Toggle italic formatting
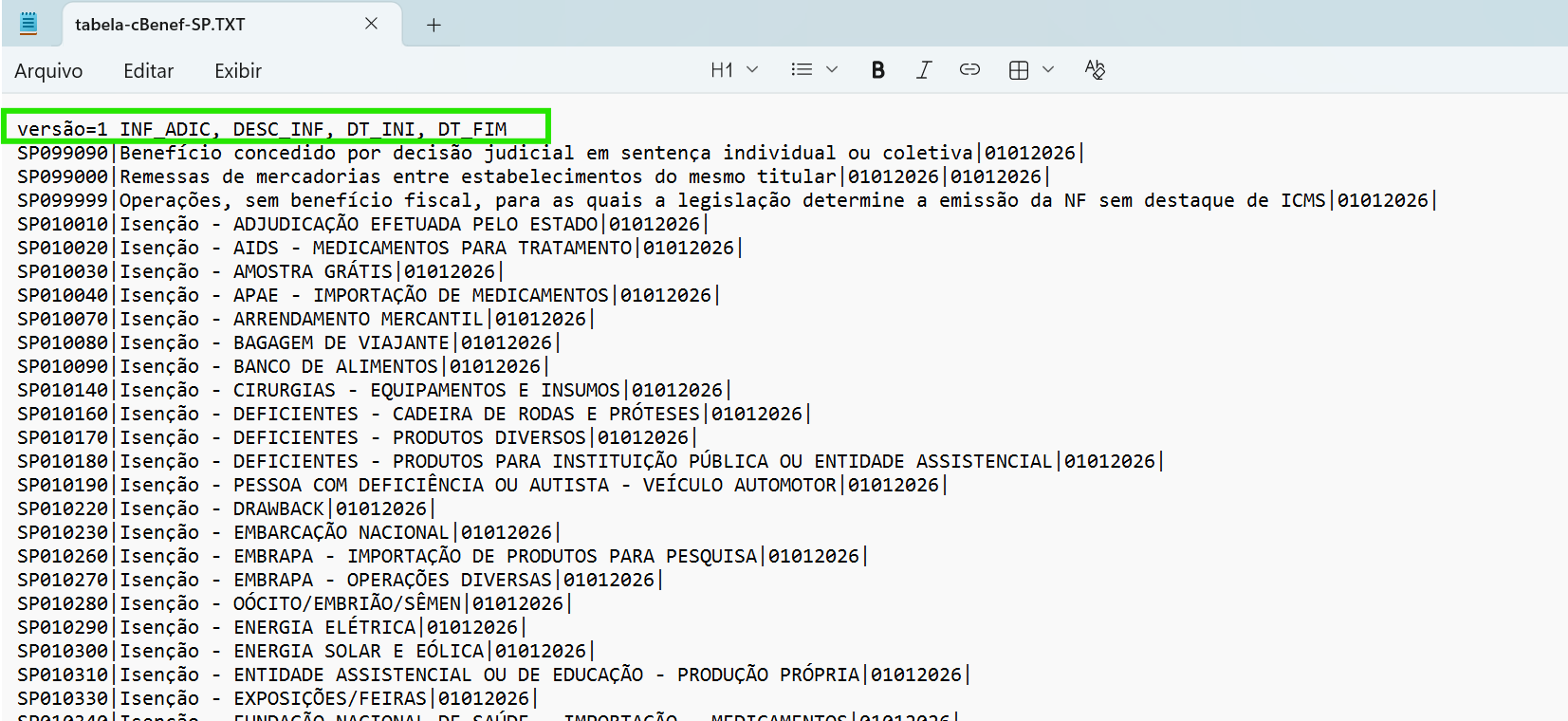Viewport: 1568px width, 721px height. click(x=924, y=70)
